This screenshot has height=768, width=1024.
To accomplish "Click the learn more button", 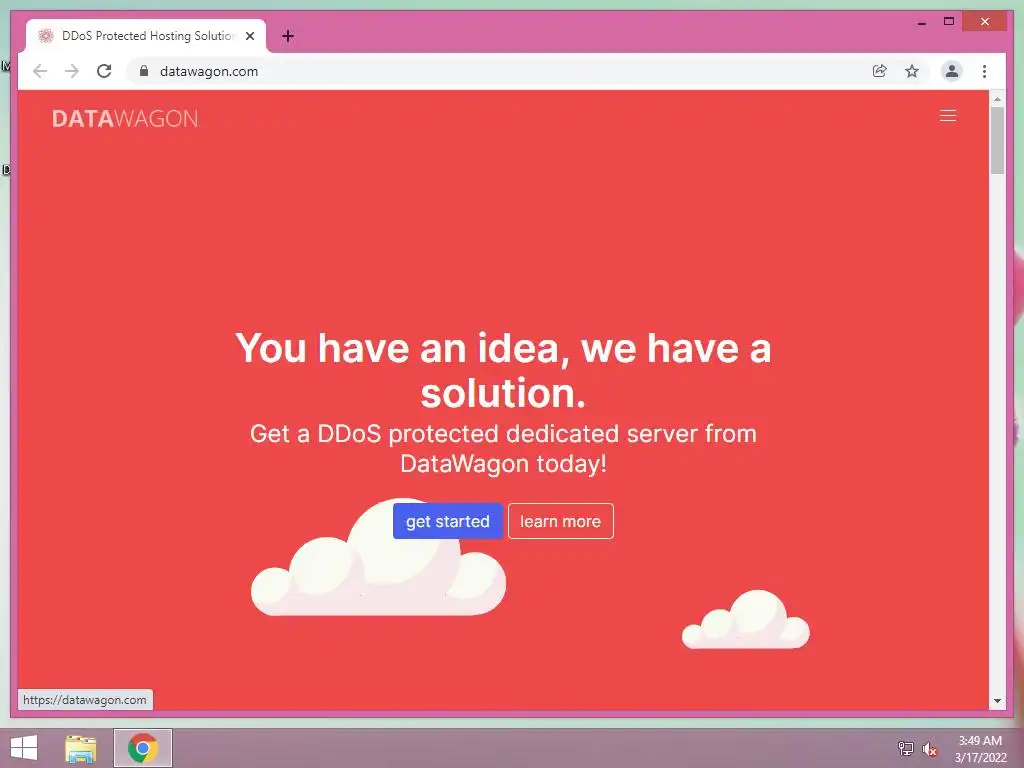I will click(560, 521).
